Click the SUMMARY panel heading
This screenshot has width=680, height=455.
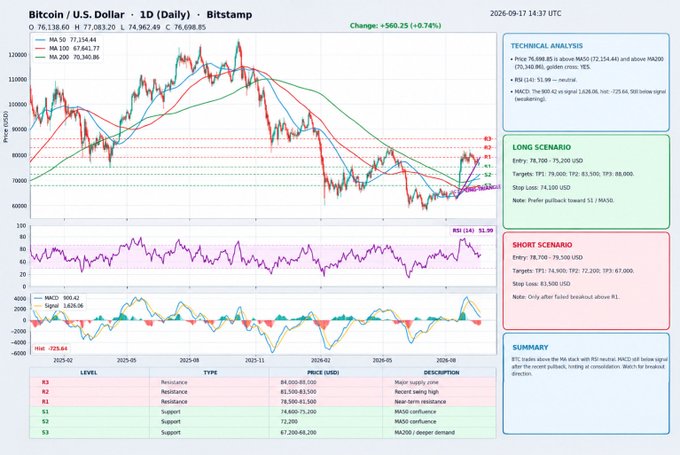[x=530, y=348]
